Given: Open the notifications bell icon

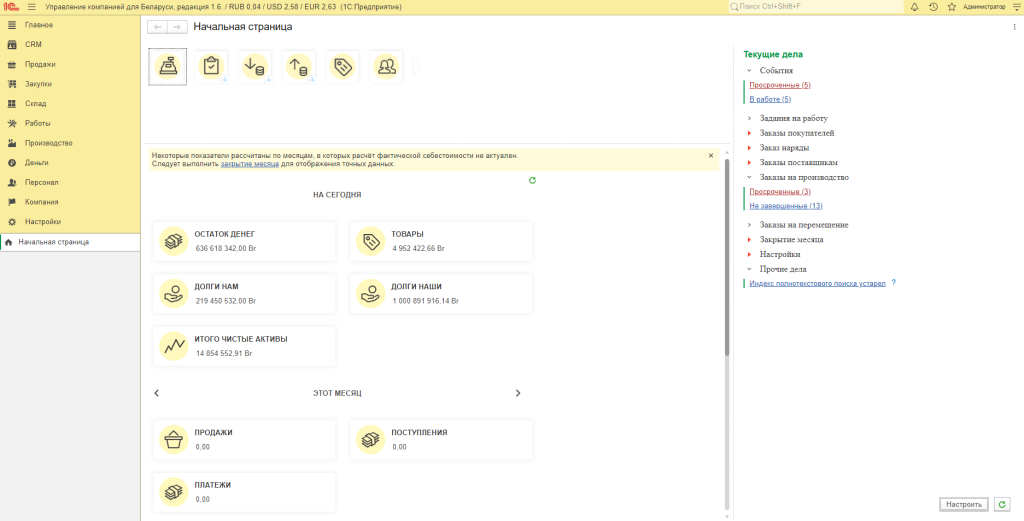Looking at the screenshot, I should (x=914, y=7).
